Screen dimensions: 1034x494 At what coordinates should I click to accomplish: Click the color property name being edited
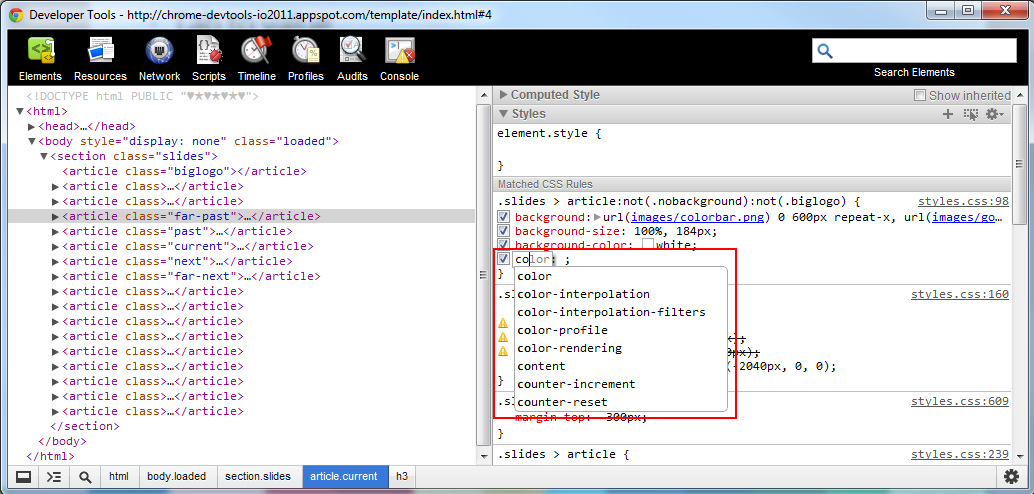point(532,259)
